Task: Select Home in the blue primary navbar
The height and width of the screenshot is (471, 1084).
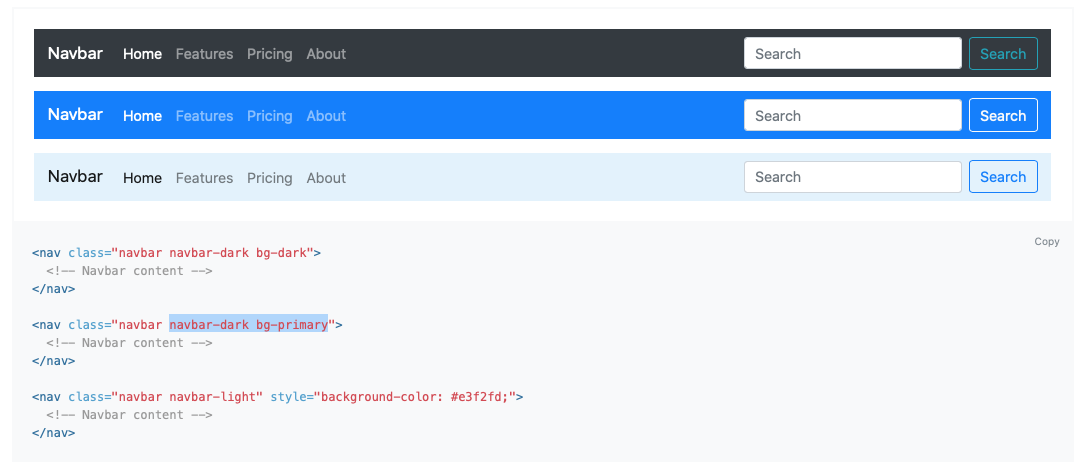Action: 142,116
